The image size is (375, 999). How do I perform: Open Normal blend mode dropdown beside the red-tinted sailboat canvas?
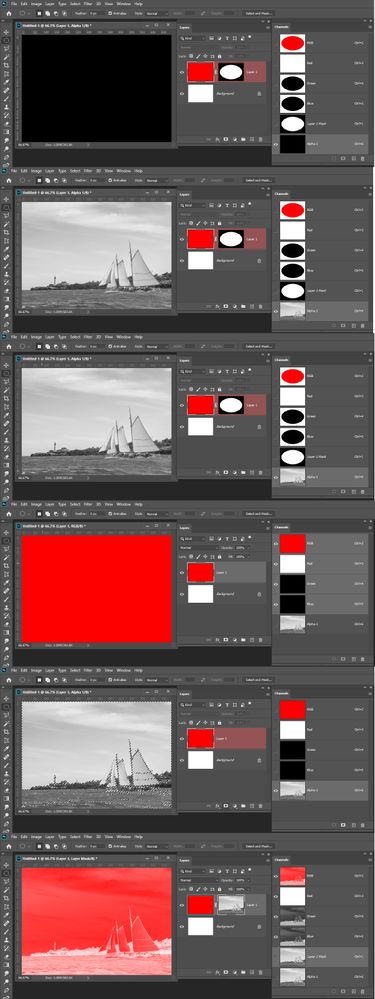coord(198,880)
